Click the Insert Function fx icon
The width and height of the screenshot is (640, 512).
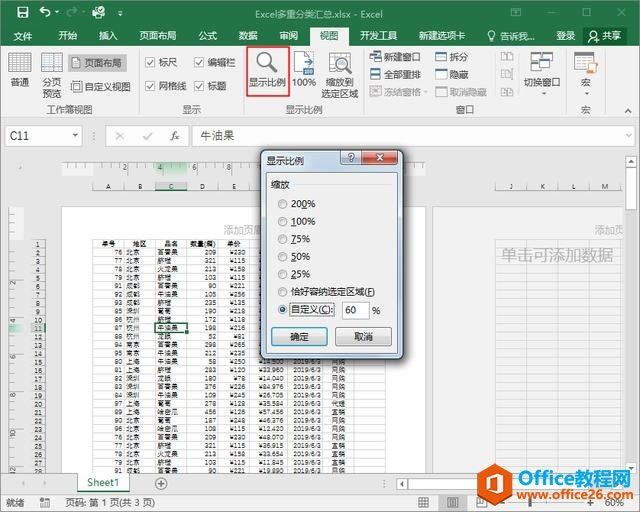pos(175,136)
